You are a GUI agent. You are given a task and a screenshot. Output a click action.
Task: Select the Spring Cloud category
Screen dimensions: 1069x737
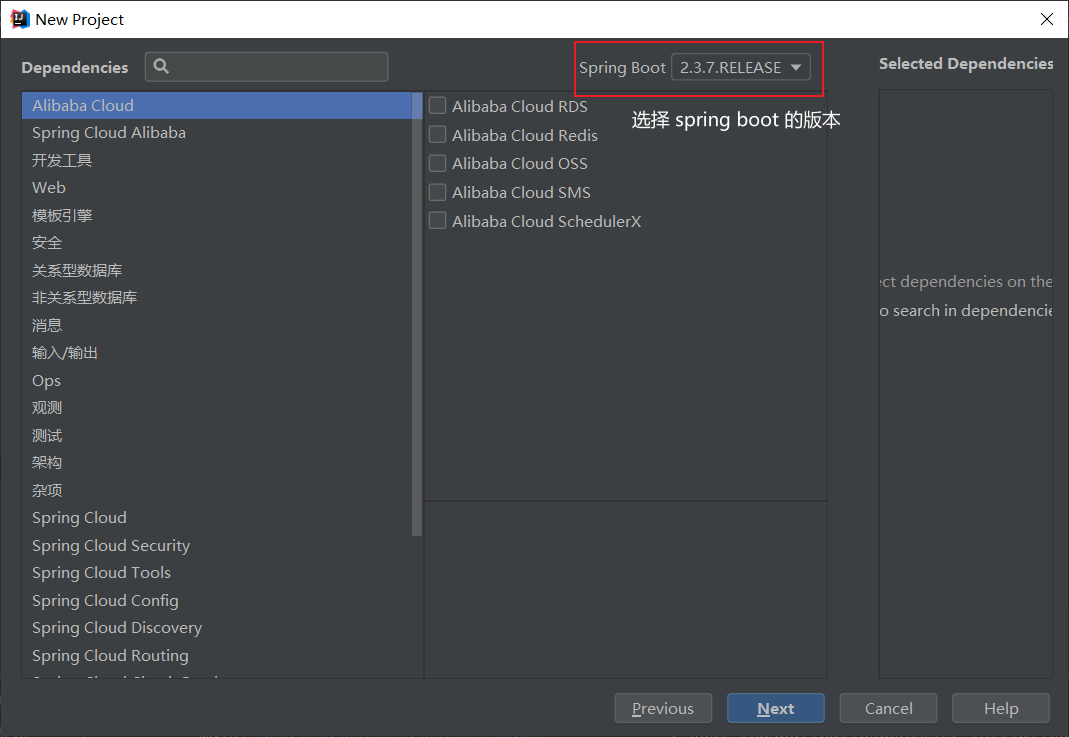tap(217, 517)
